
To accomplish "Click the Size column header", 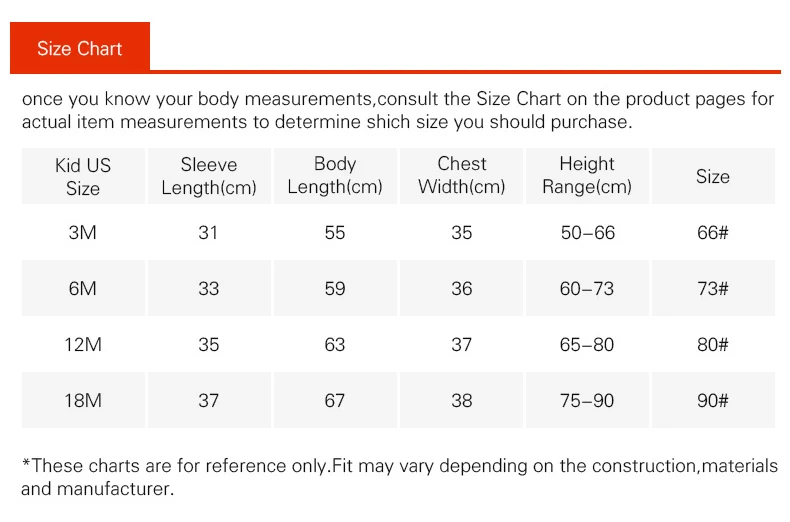I will (713, 176).
